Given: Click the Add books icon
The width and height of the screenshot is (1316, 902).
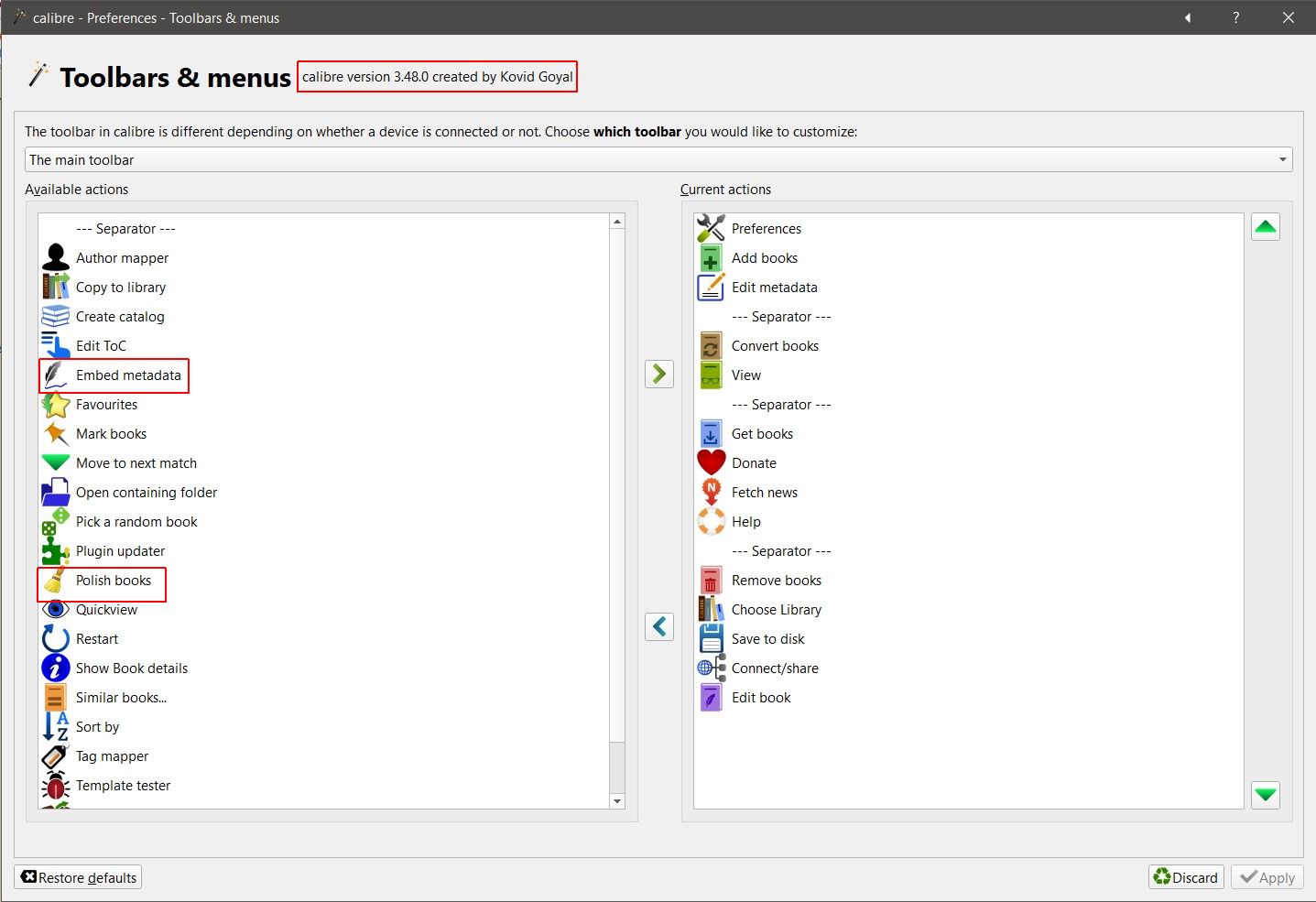Looking at the screenshot, I should click(x=712, y=258).
